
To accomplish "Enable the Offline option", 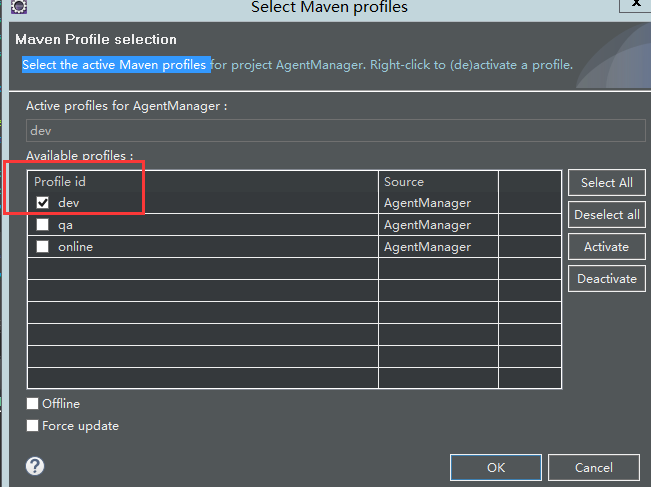I will click(33, 404).
